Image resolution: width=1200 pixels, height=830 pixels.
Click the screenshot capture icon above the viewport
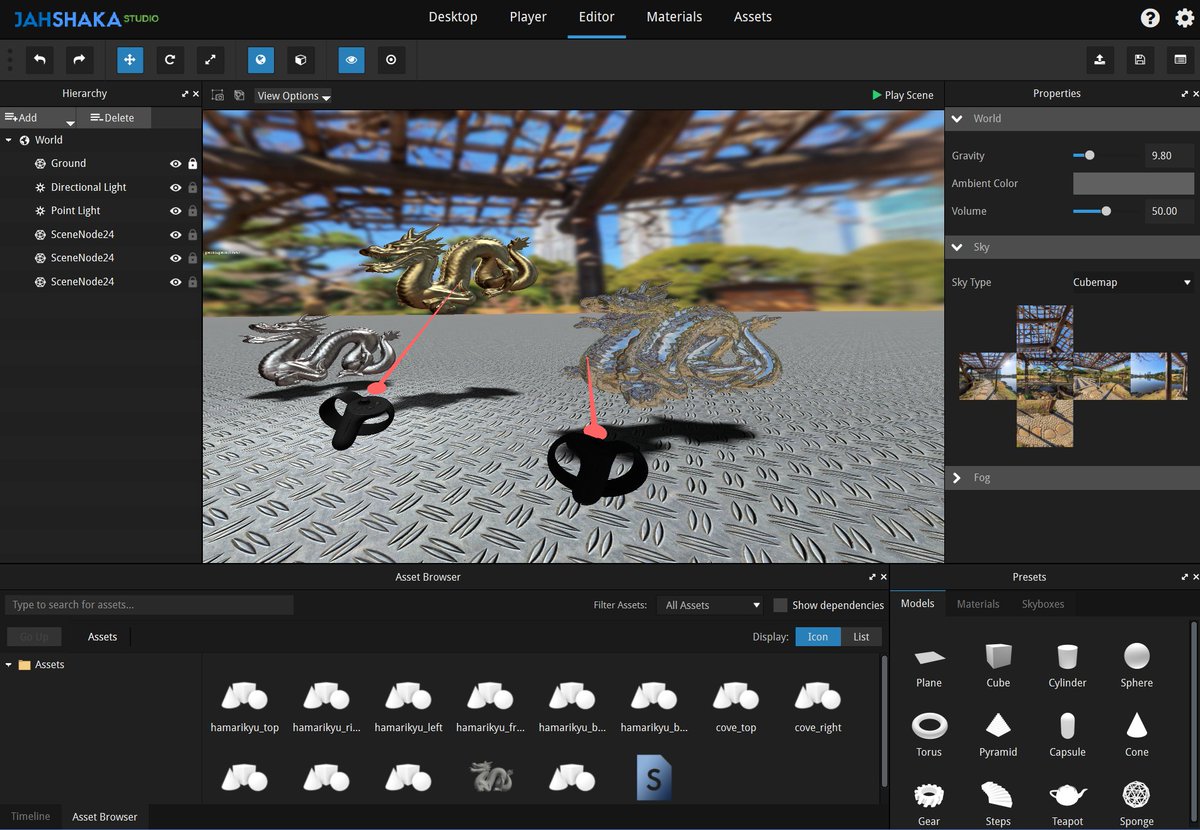pos(217,95)
